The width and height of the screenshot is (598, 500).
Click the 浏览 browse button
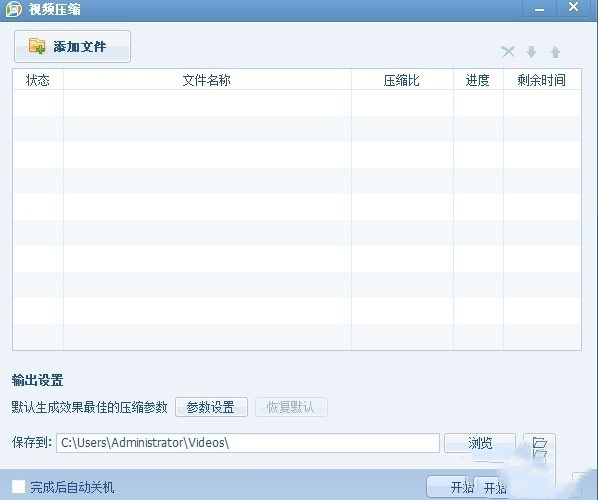click(x=480, y=443)
